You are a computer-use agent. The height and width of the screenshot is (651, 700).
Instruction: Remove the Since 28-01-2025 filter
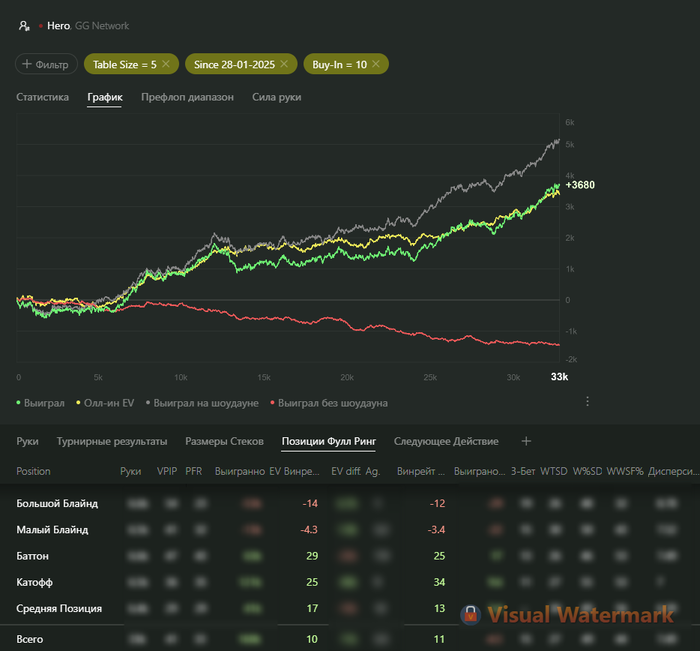tap(284, 64)
